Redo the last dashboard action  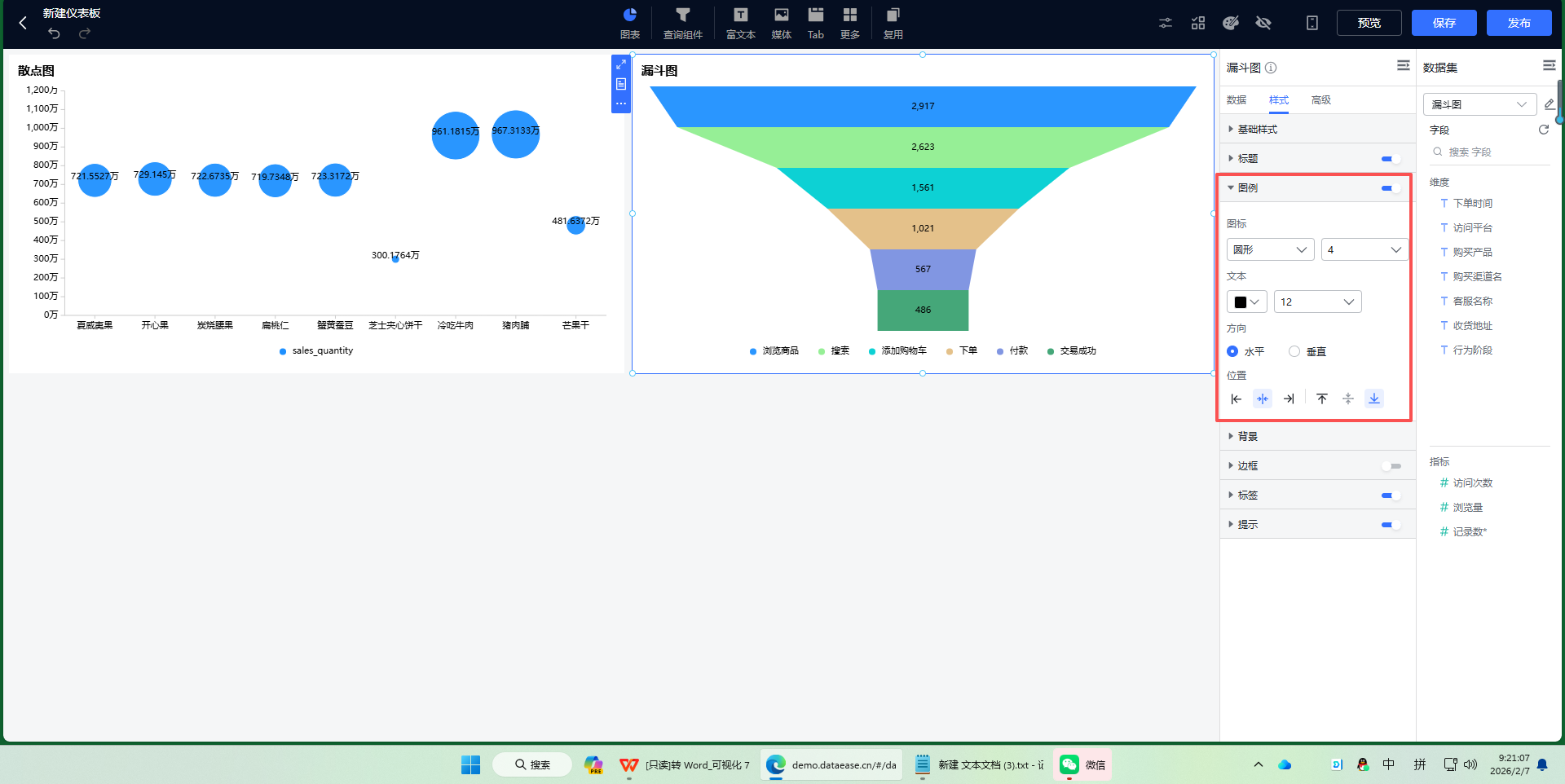[85, 33]
